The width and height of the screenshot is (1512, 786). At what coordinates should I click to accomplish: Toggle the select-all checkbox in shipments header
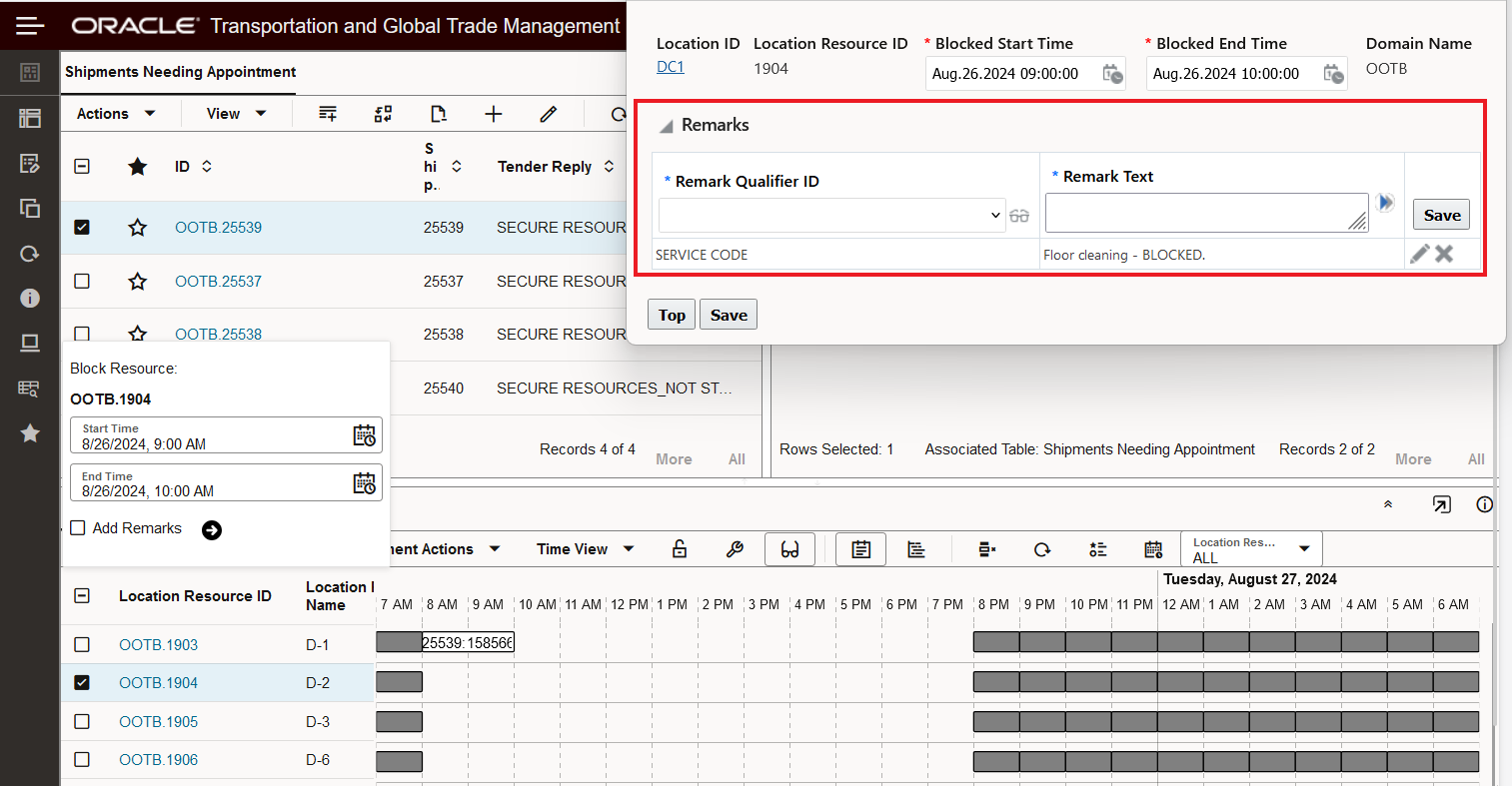[82, 166]
